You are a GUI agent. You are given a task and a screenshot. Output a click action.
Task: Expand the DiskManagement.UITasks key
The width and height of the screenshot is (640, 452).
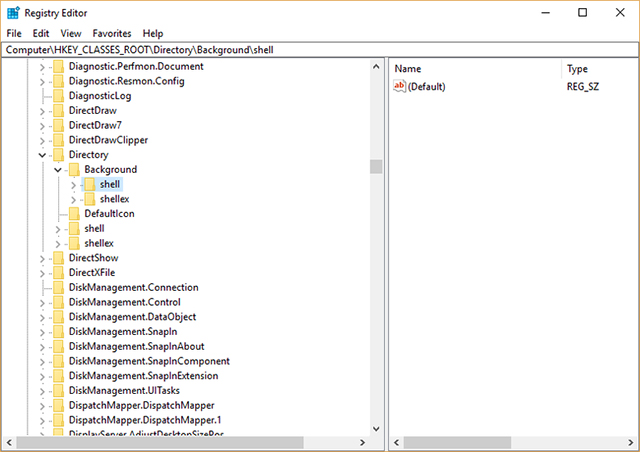coord(42,391)
